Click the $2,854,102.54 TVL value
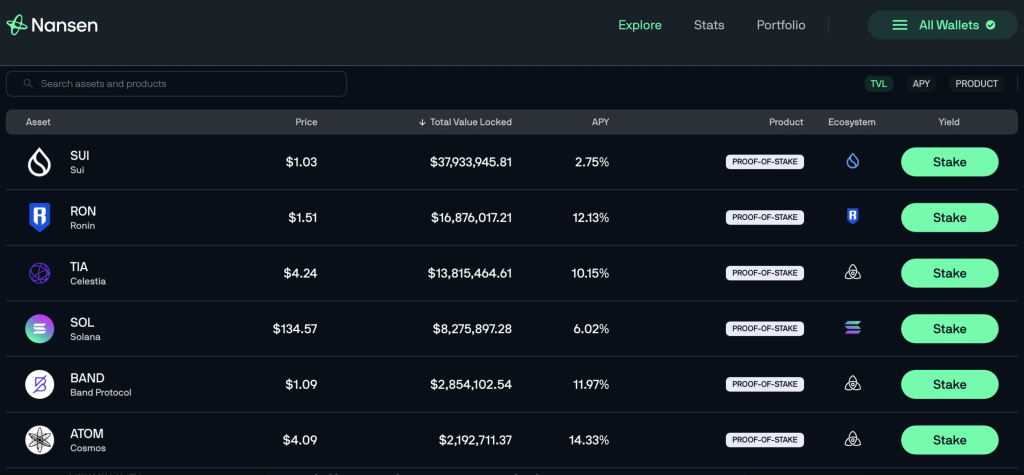 471,384
